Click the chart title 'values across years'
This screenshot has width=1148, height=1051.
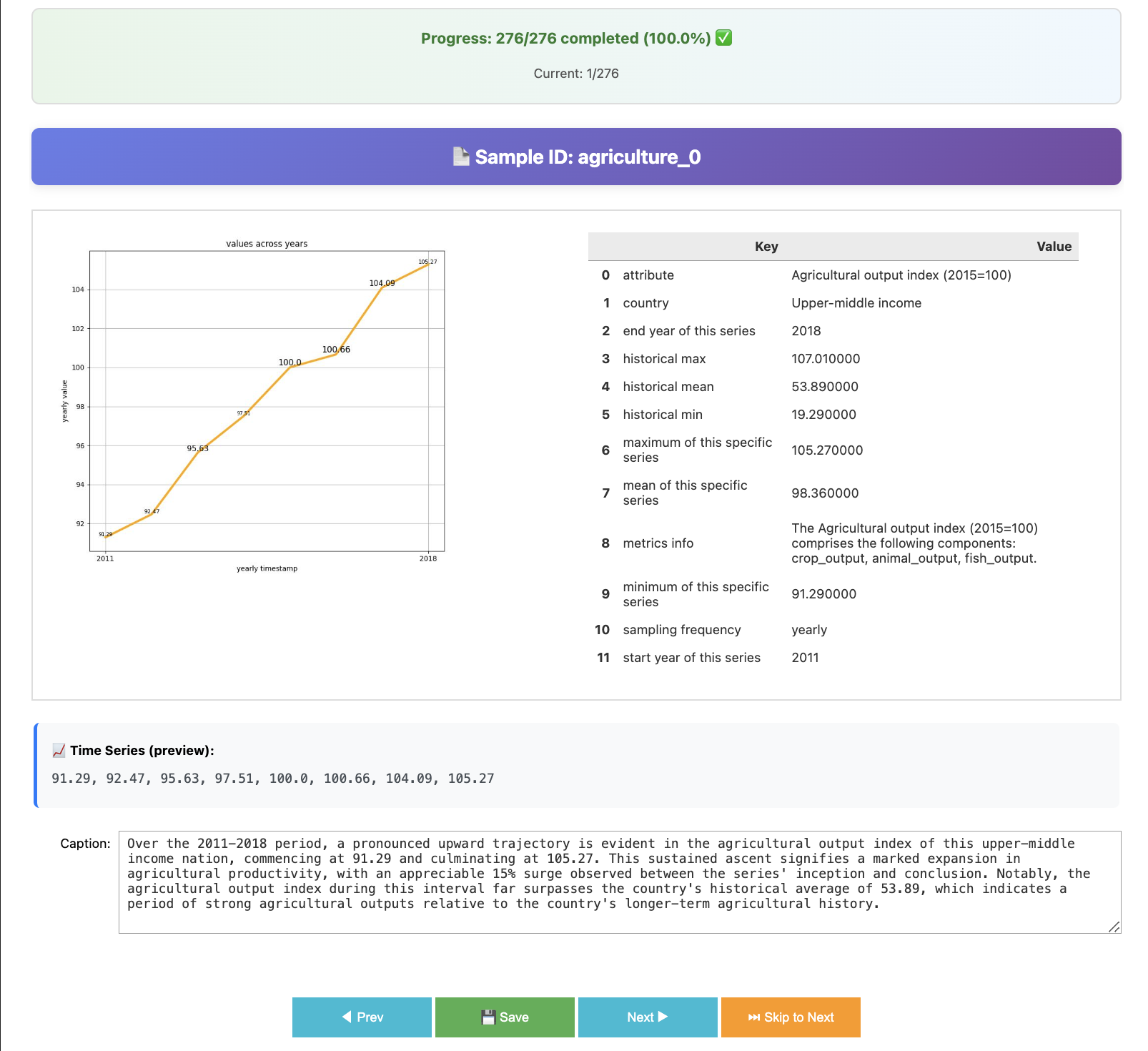[x=267, y=244]
